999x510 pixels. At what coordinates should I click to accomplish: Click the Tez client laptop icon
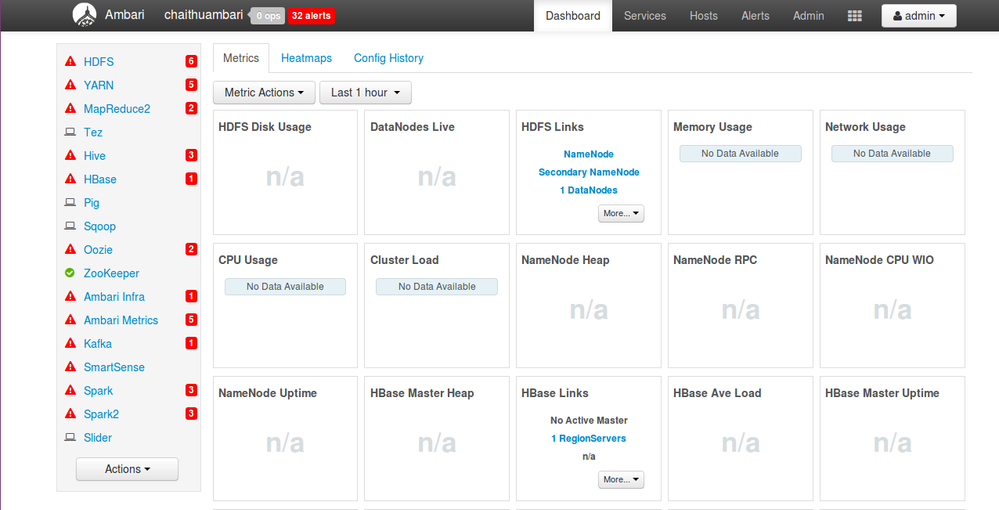[70, 132]
